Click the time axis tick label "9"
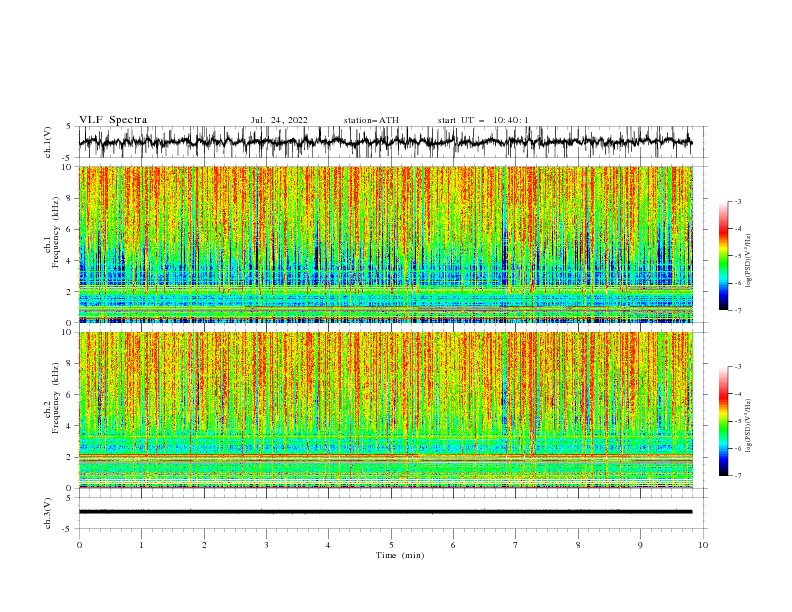 pos(640,545)
